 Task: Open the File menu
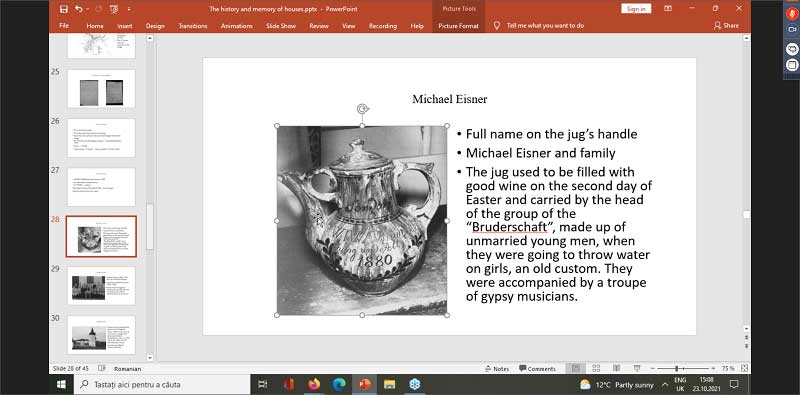click(64, 26)
